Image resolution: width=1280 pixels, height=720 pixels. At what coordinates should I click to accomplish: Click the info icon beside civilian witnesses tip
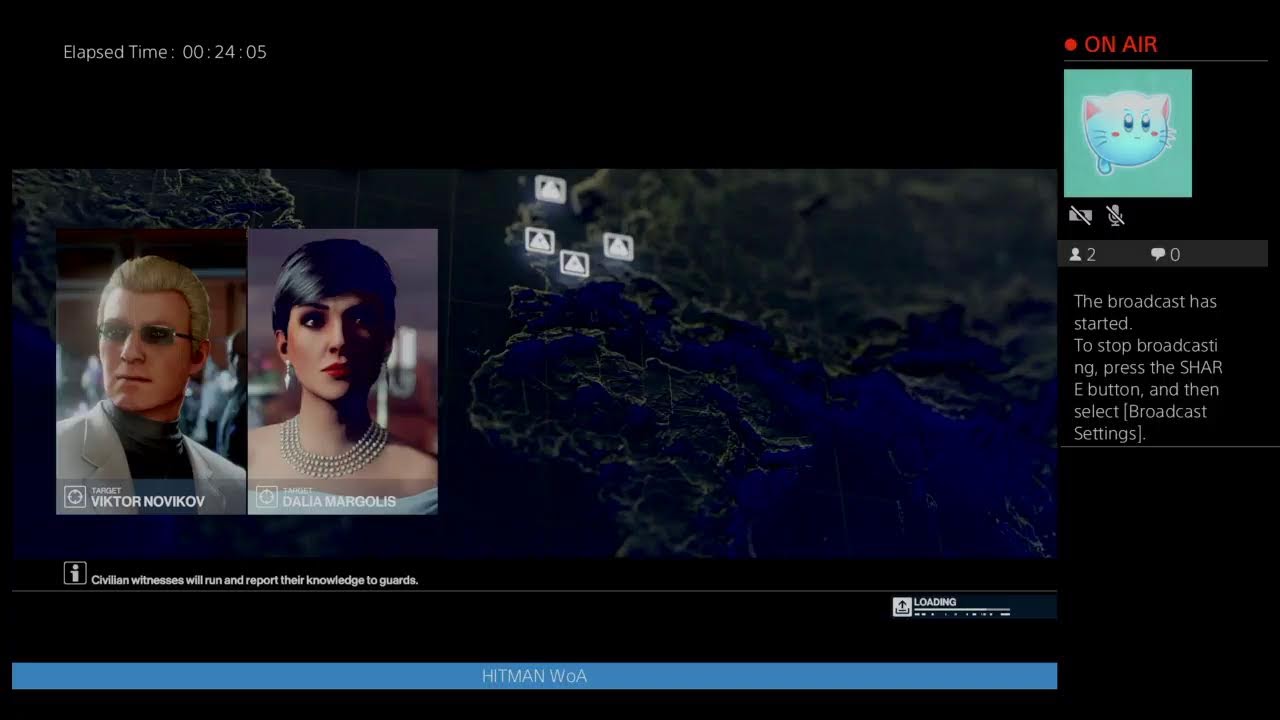coord(75,573)
